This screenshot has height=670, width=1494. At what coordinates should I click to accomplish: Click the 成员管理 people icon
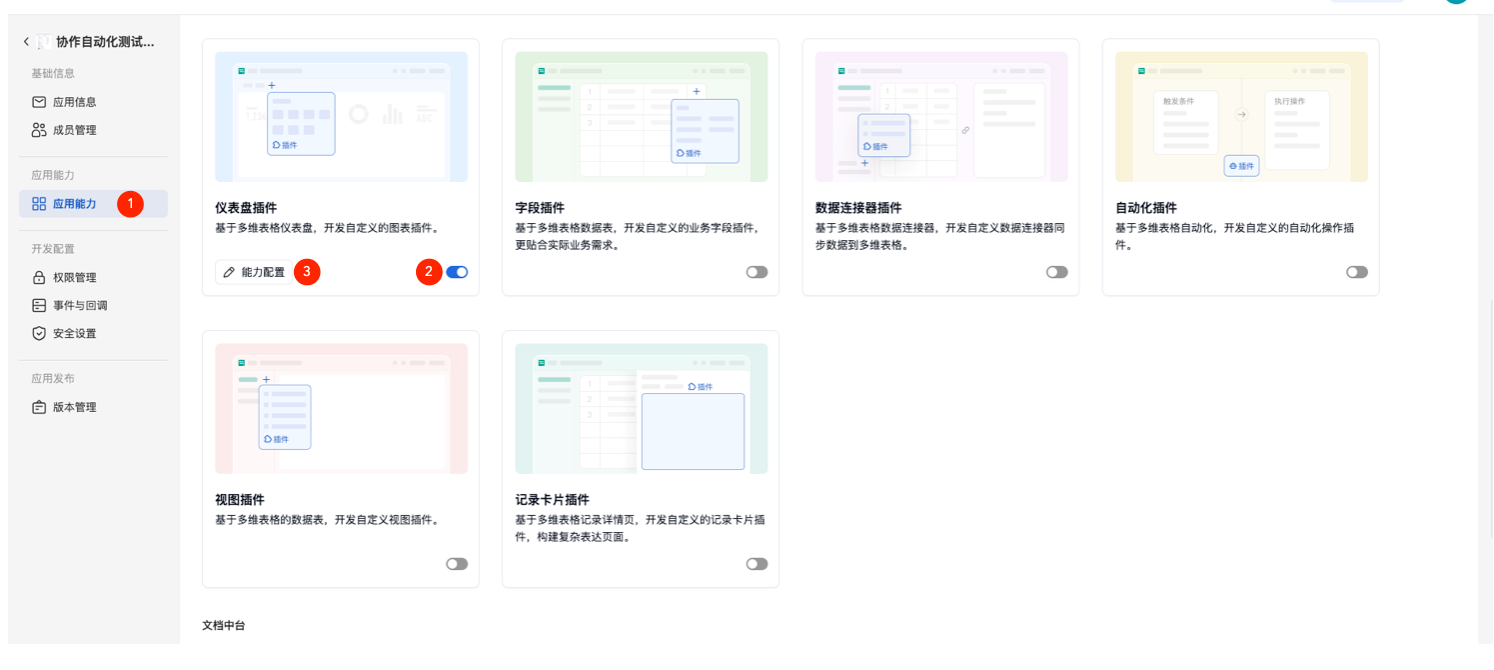[x=39, y=130]
